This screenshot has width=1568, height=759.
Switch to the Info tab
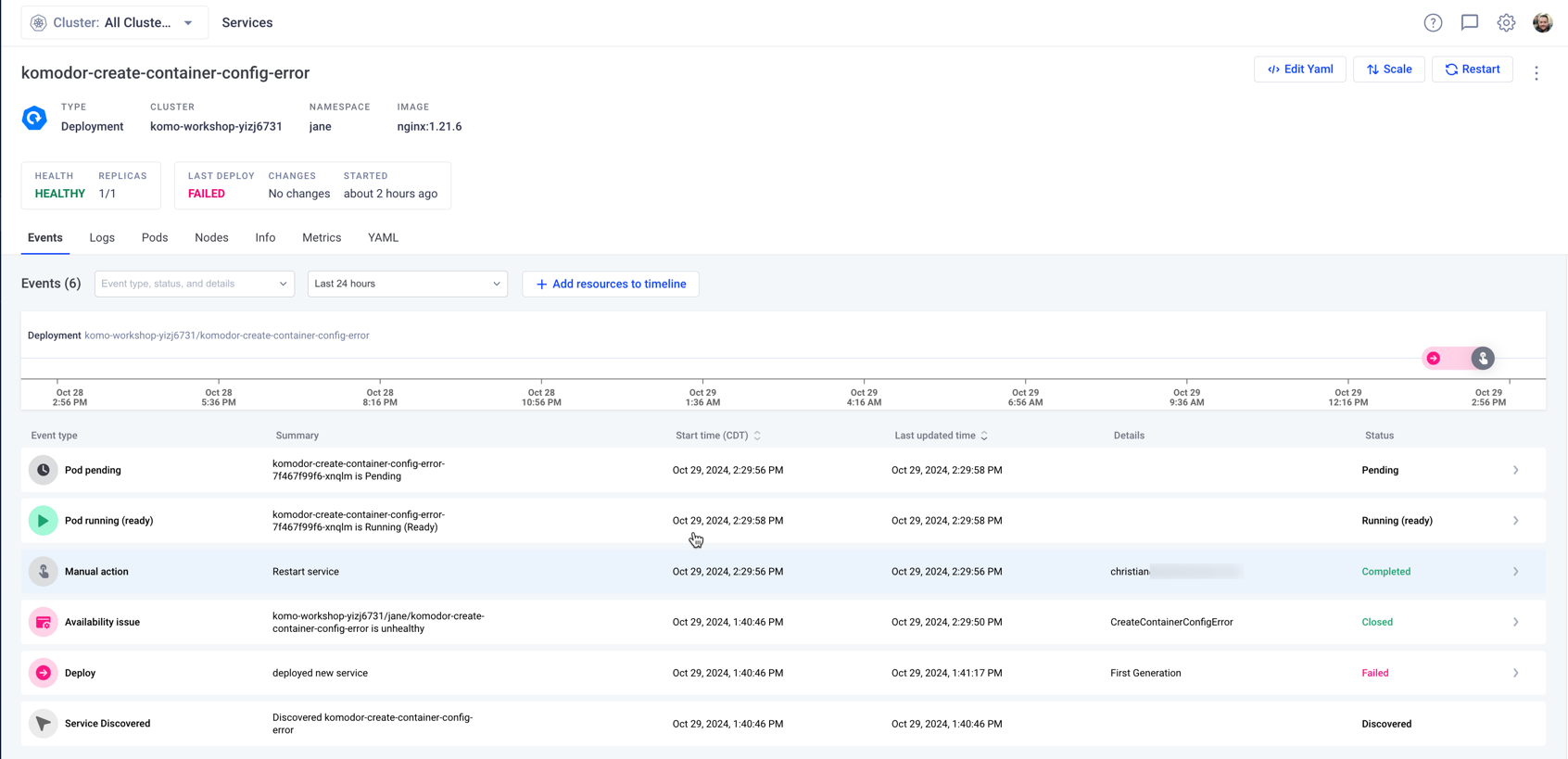pyautogui.click(x=265, y=238)
